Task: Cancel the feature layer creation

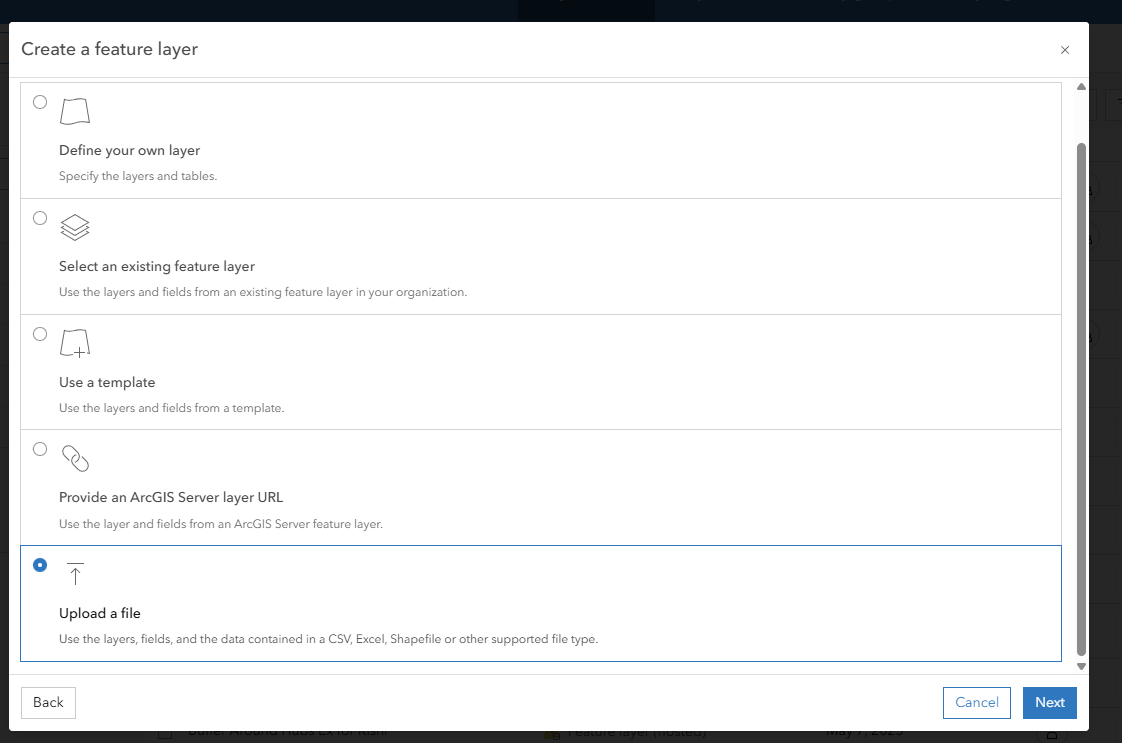Action: point(977,702)
